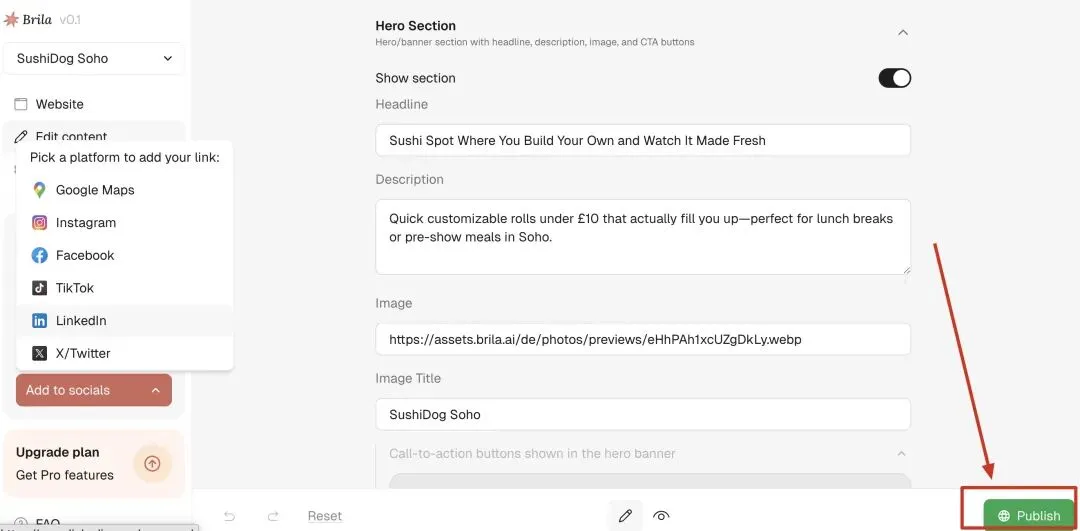Image resolution: width=1080 pixels, height=531 pixels.
Task: Click the undo arrow icon
Action: point(230,516)
